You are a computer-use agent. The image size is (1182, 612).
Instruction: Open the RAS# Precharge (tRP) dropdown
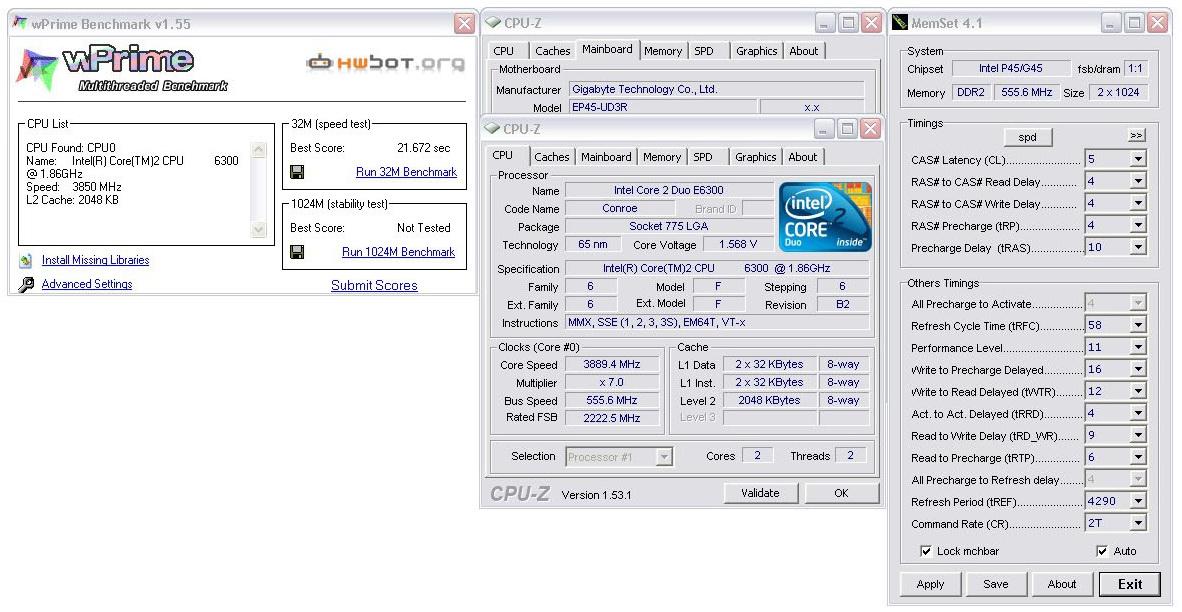(x=1138, y=225)
